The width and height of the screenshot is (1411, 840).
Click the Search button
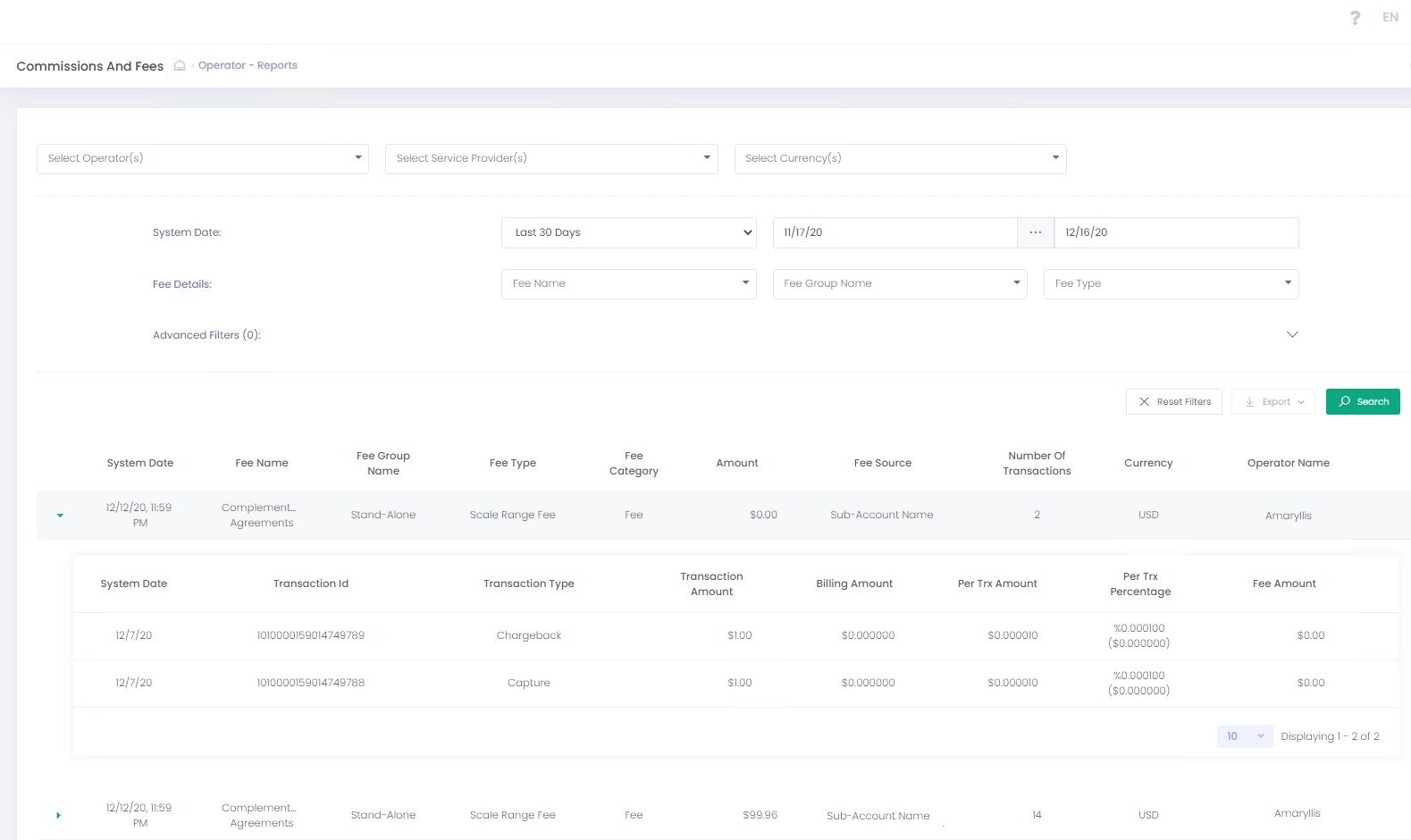click(x=1363, y=402)
